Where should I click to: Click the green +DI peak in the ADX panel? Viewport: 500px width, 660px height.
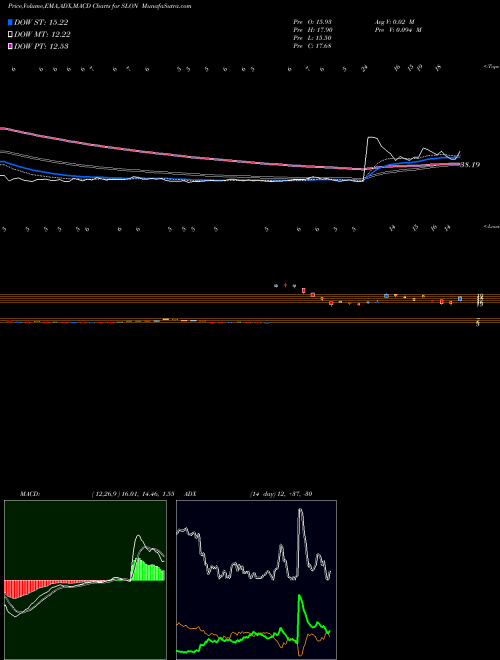[x=300, y=596]
